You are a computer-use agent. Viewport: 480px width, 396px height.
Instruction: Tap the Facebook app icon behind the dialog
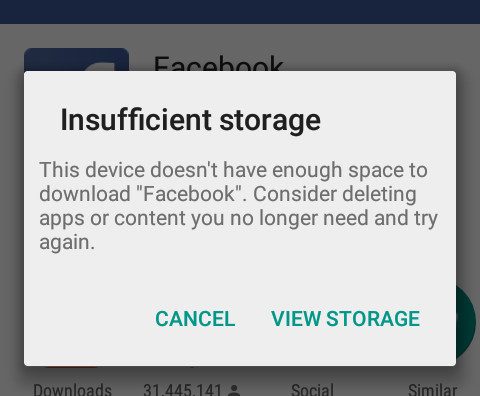point(76,60)
